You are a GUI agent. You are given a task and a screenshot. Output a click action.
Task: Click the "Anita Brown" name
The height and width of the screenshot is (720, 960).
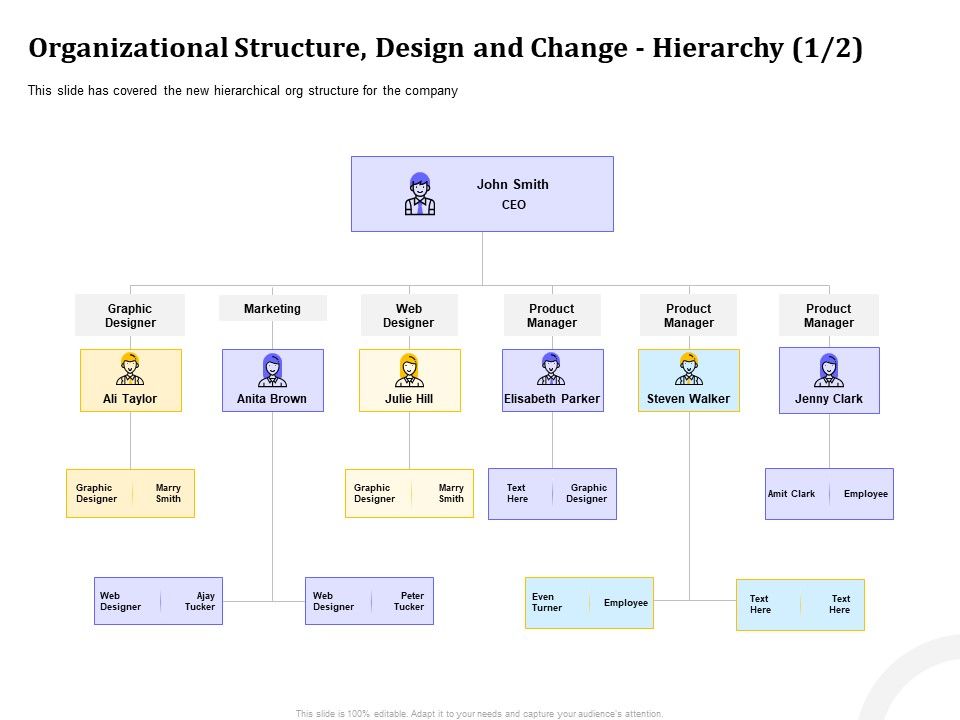(272, 399)
